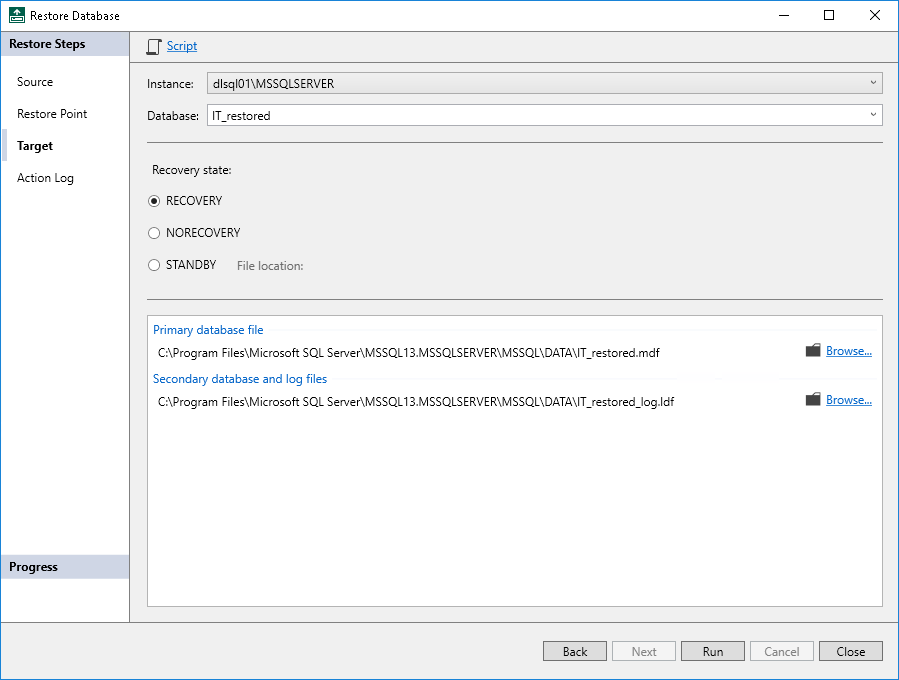Click inside the Database name field
This screenshot has width=899, height=680.
click(x=400, y=114)
